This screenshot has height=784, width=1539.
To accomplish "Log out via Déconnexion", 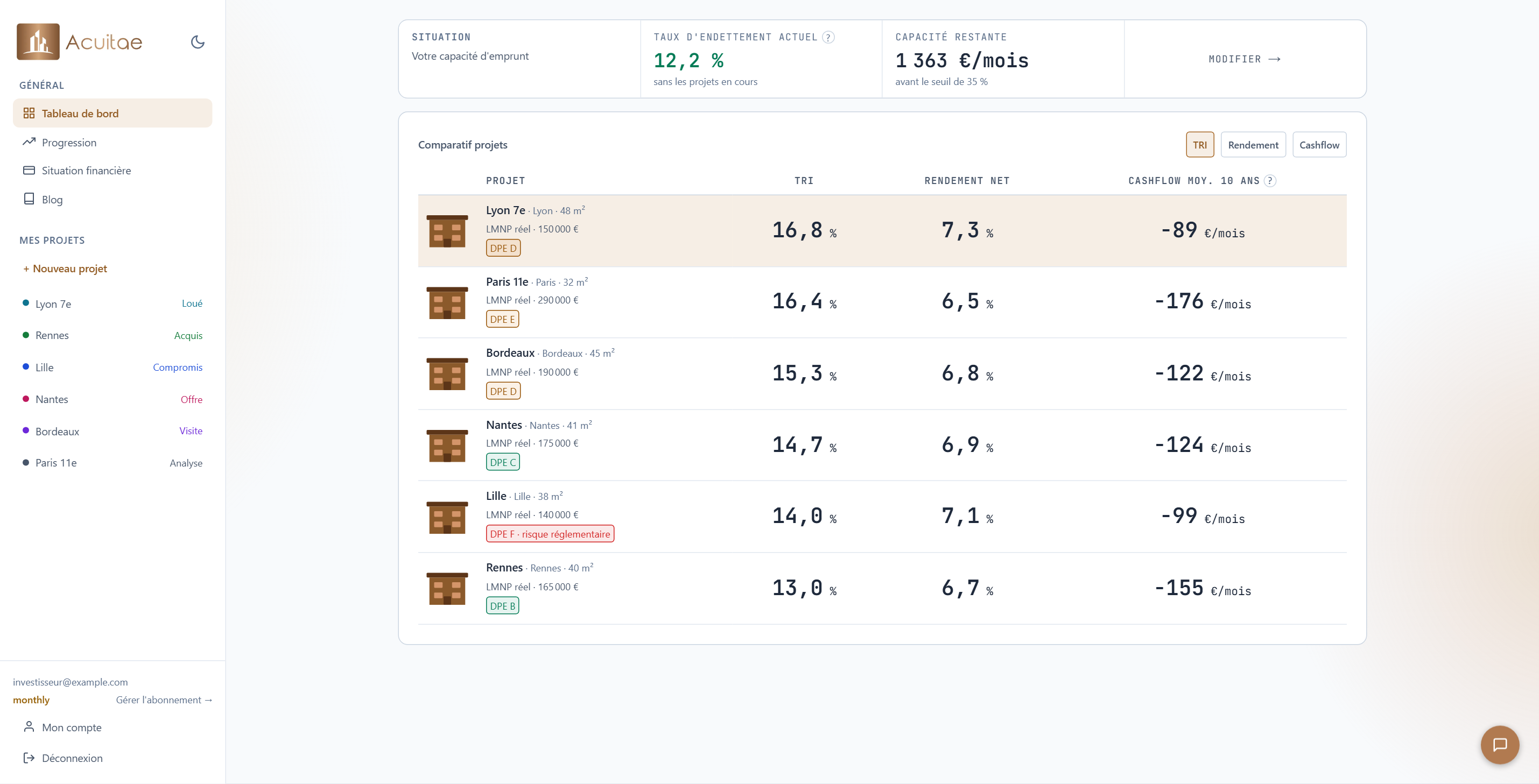I will (x=113, y=758).
